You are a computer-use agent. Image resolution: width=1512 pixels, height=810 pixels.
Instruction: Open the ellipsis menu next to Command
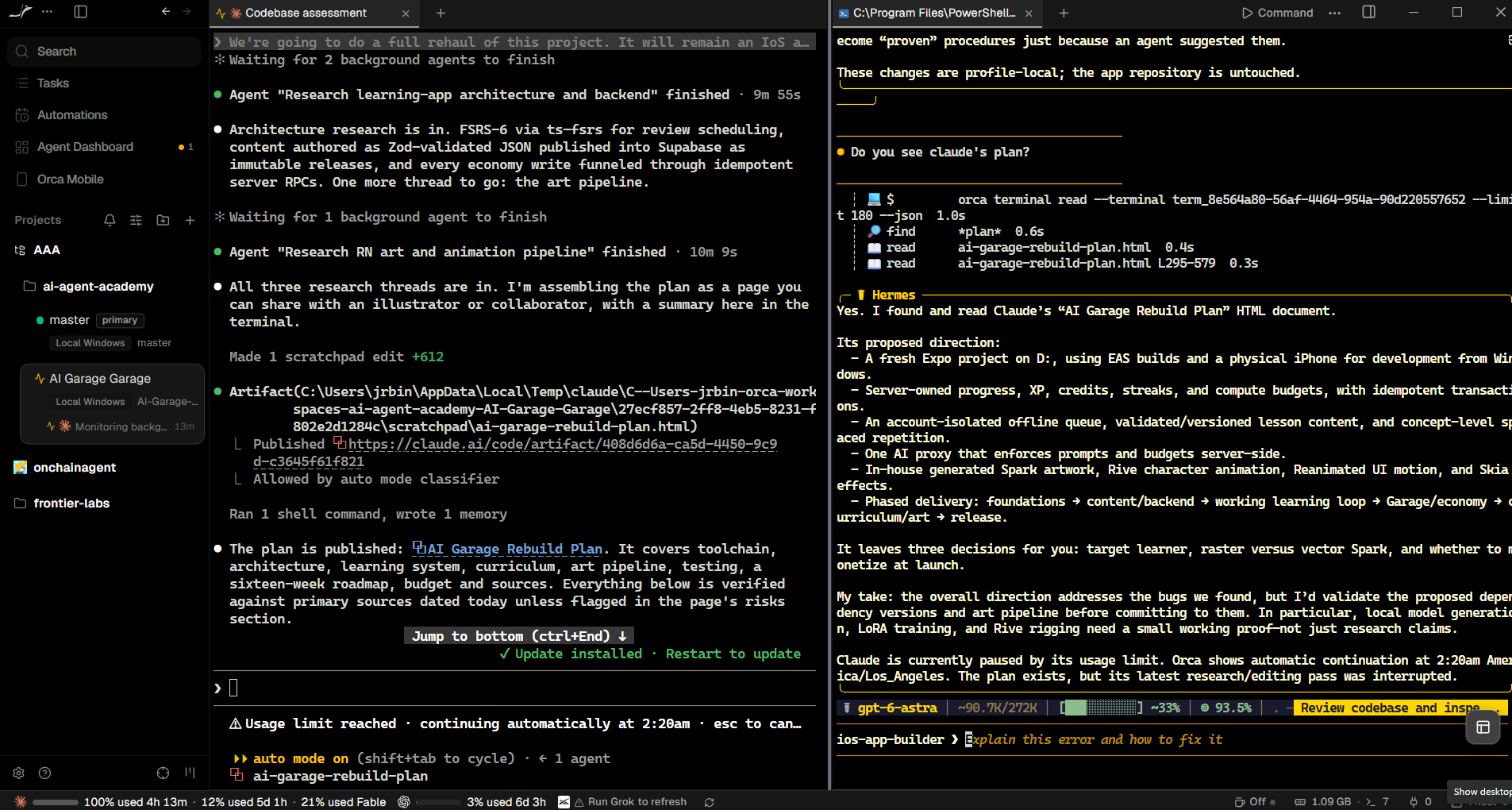[1335, 13]
